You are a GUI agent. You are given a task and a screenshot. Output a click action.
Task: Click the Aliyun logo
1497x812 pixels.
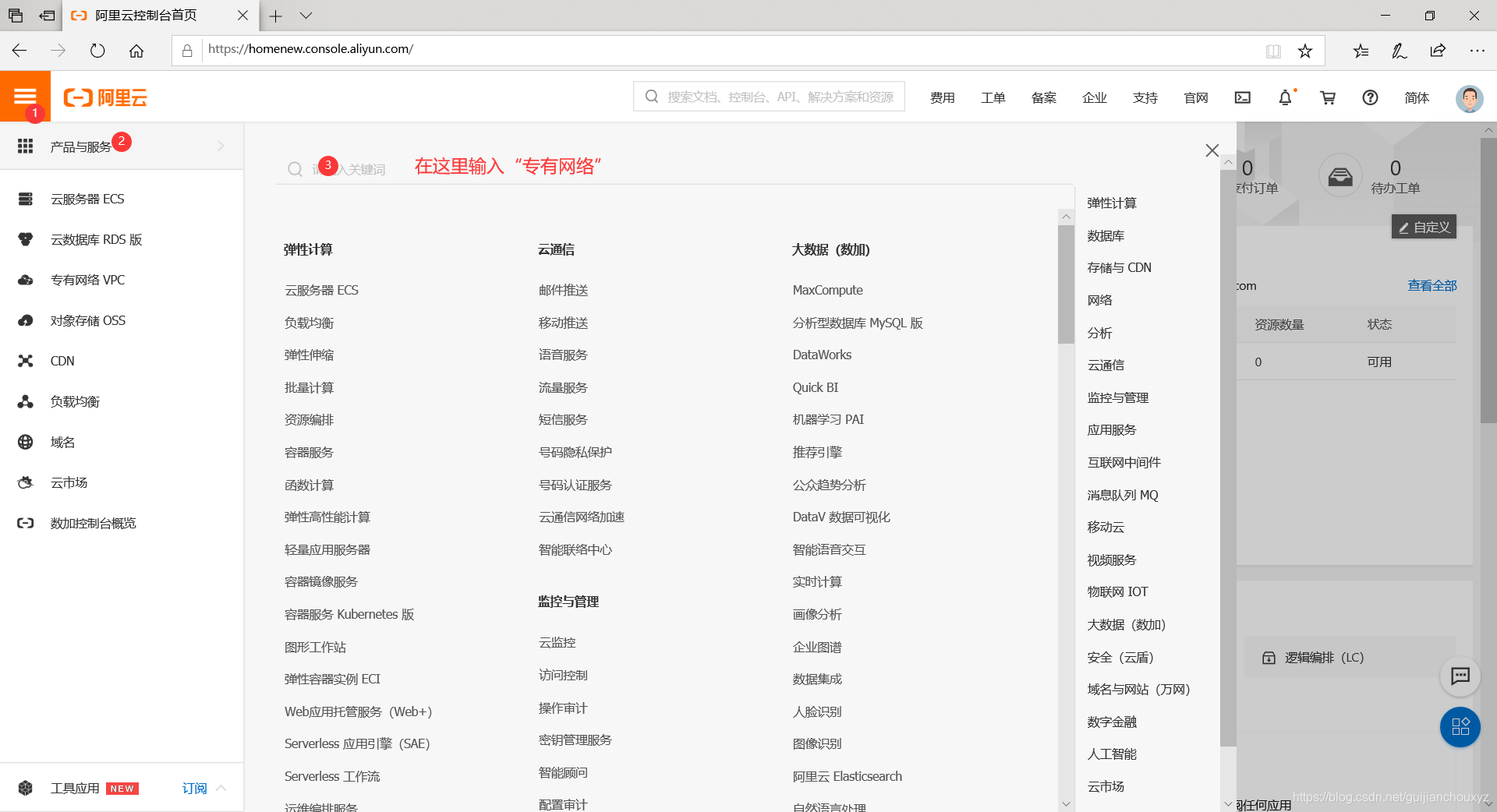(105, 97)
